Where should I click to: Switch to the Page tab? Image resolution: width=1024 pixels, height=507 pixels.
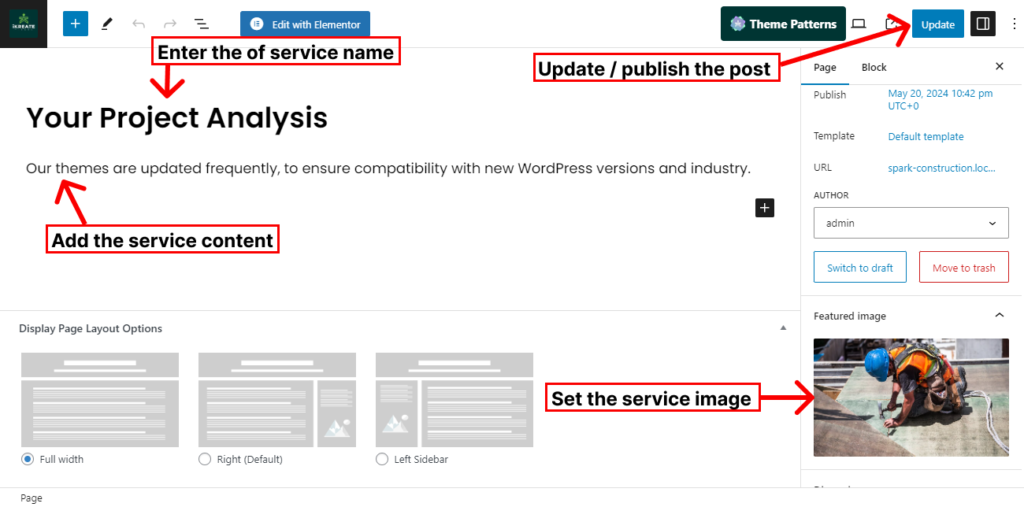(825, 67)
